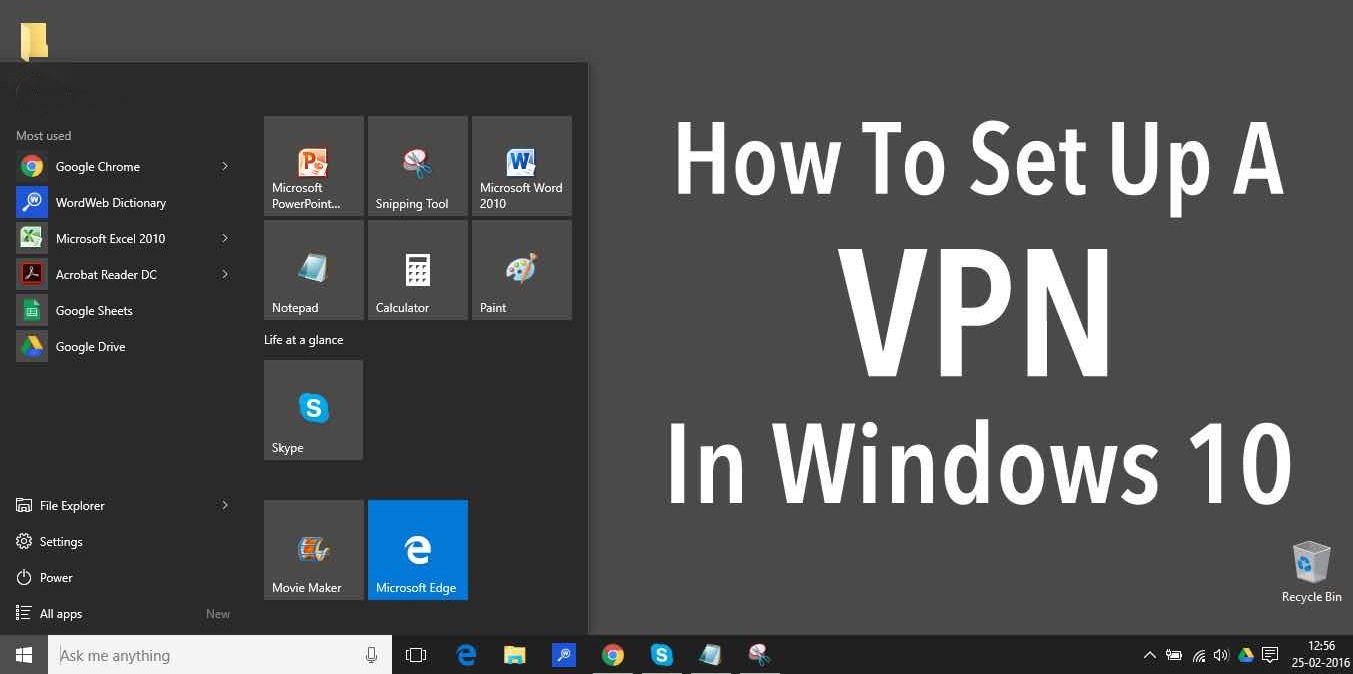
Task: Launch the Calculator tile
Action: pos(417,269)
